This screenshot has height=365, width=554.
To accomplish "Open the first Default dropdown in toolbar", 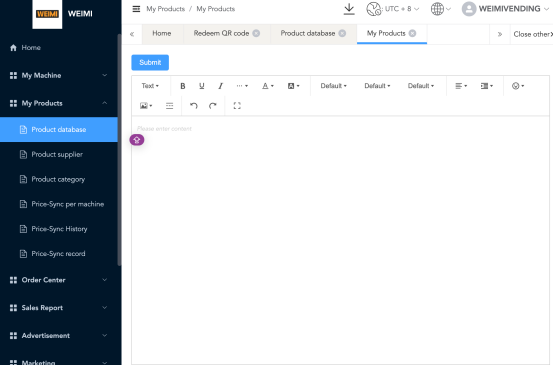I will (334, 86).
